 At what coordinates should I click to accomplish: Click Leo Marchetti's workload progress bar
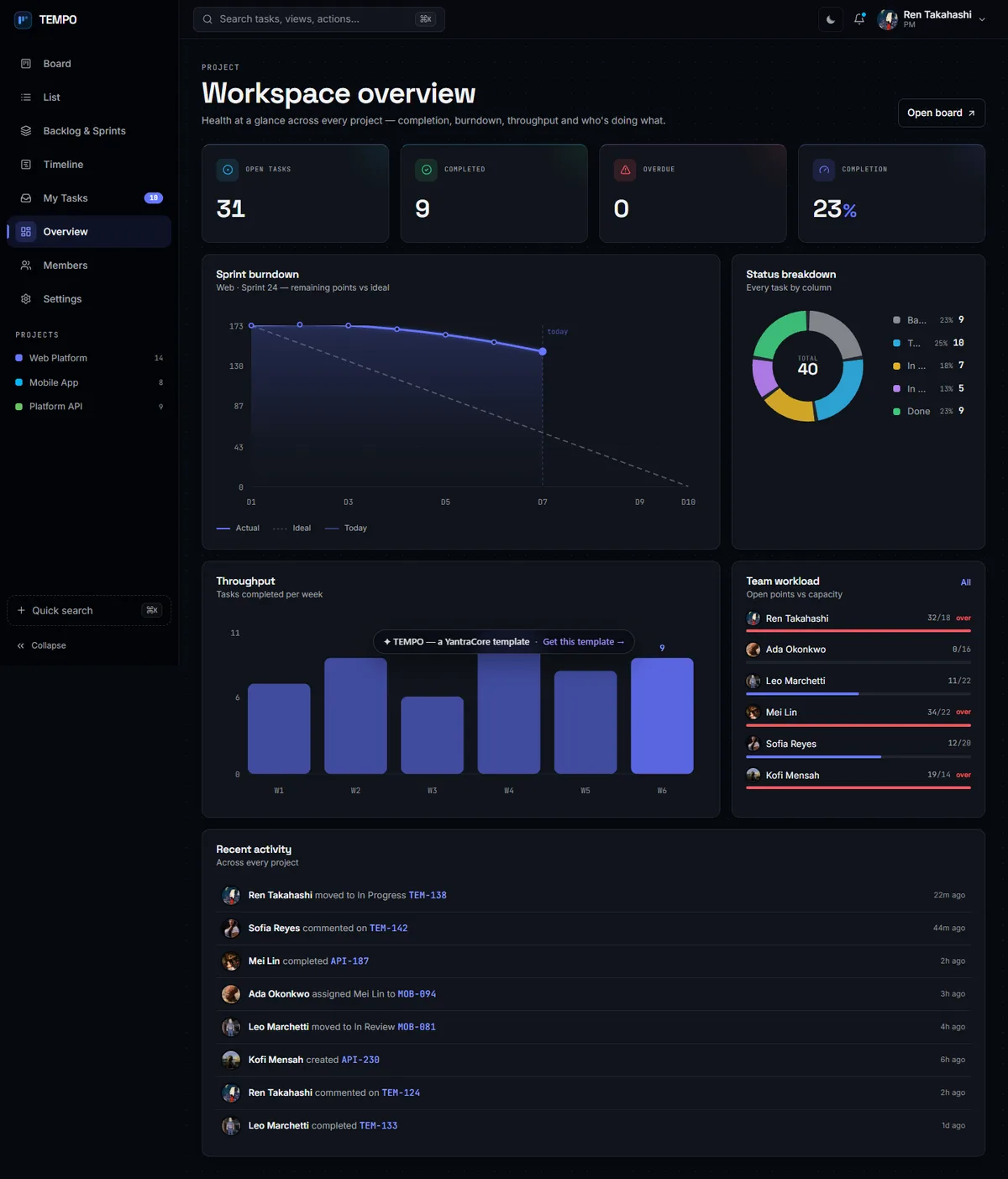858,694
